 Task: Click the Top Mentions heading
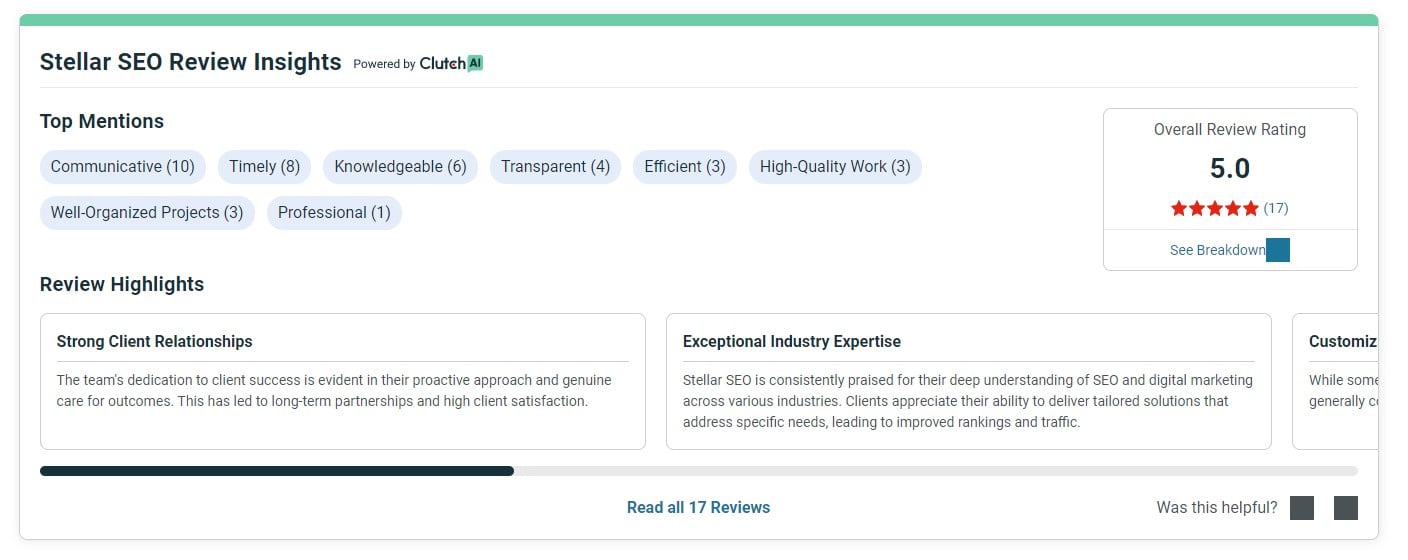click(102, 121)
